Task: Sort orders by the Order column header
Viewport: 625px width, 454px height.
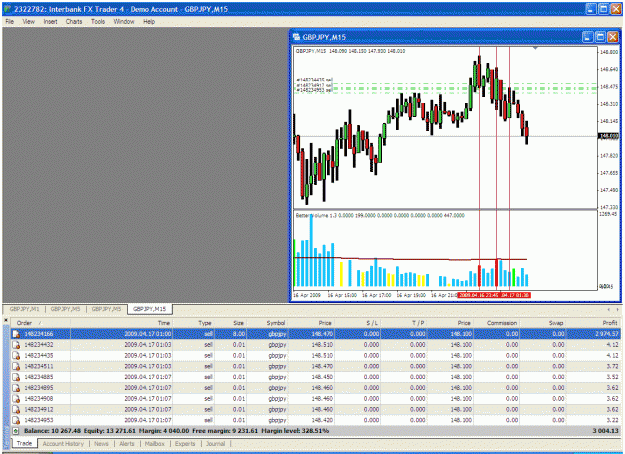Action: [x=41, y=323]
